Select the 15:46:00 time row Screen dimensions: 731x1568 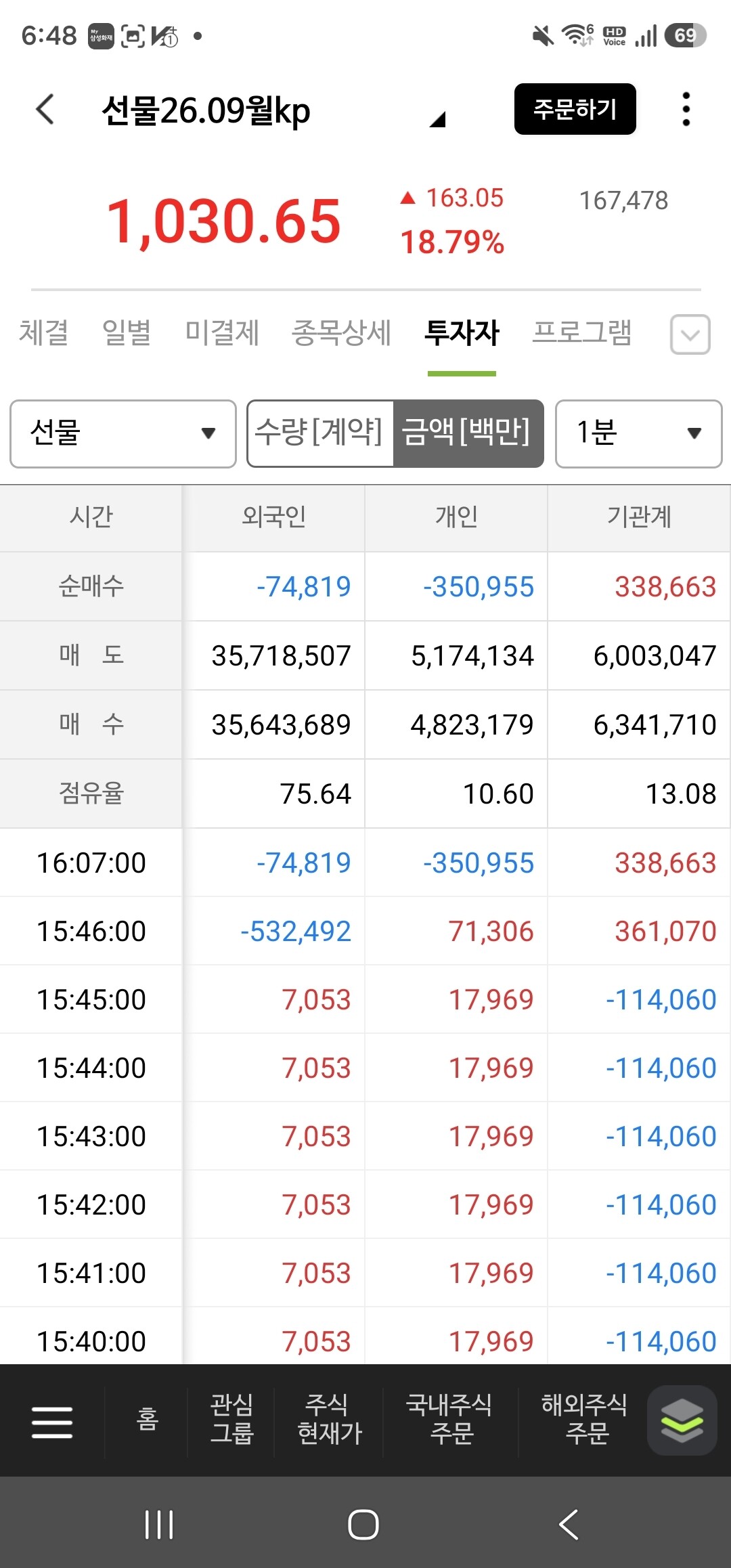click(365, 931)
